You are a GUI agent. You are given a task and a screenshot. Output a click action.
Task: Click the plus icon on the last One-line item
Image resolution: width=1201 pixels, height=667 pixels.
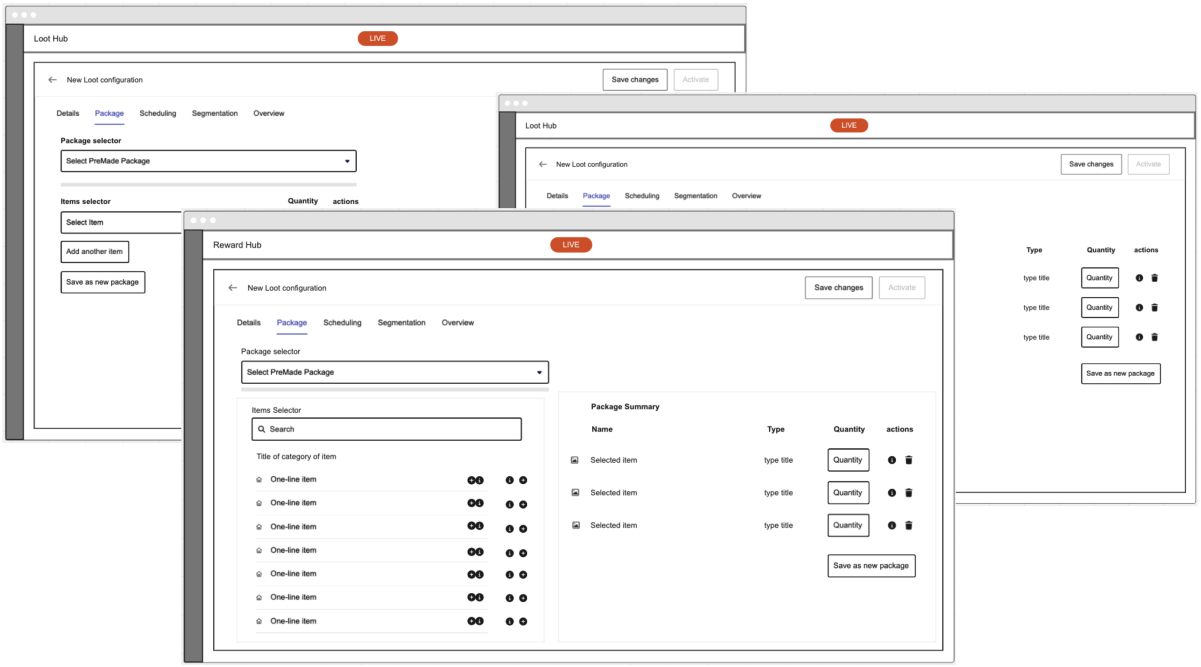pyautogui.click(x=523, y=621)
